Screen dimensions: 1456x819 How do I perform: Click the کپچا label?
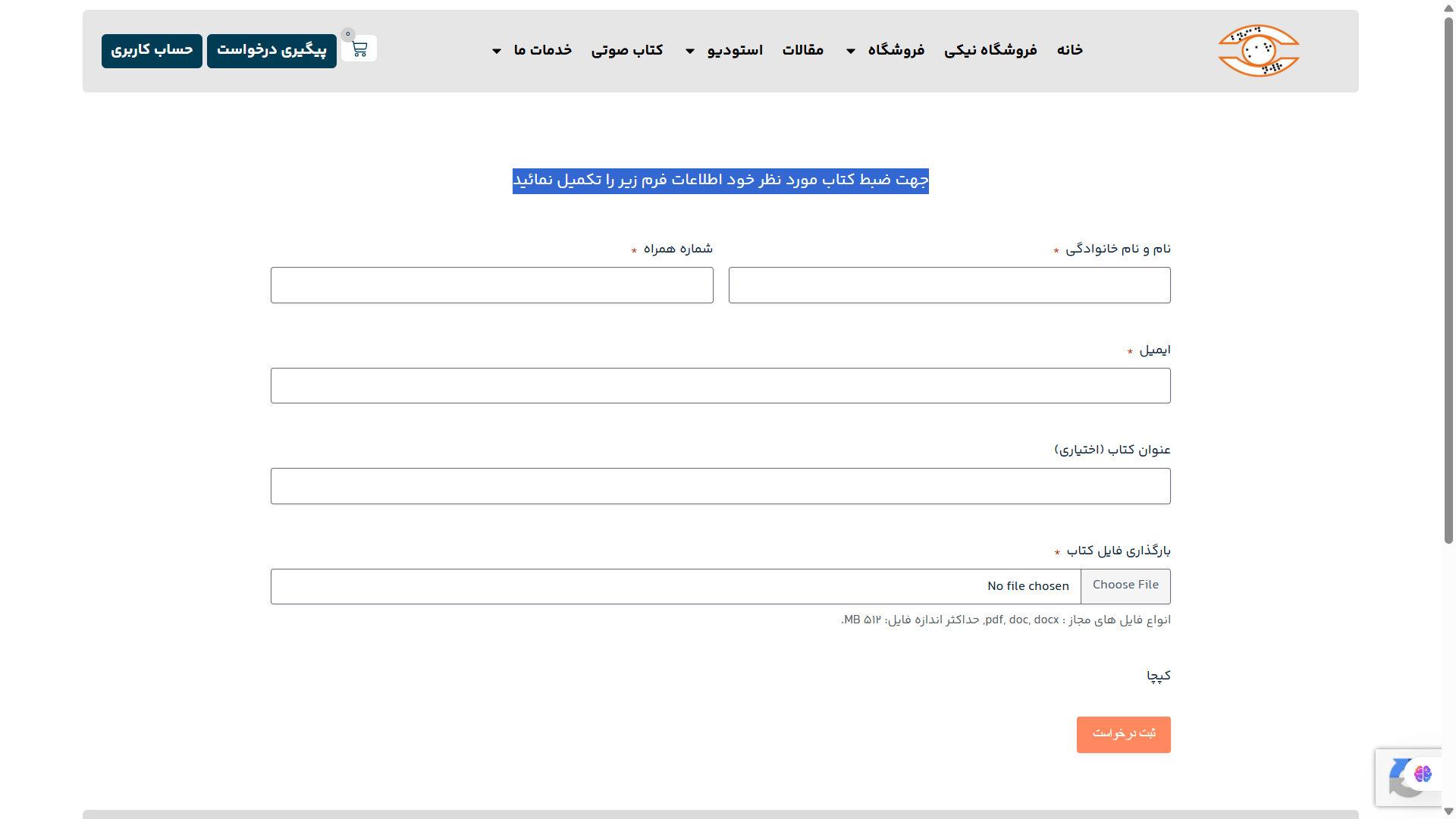click(x=1158, y=676)
